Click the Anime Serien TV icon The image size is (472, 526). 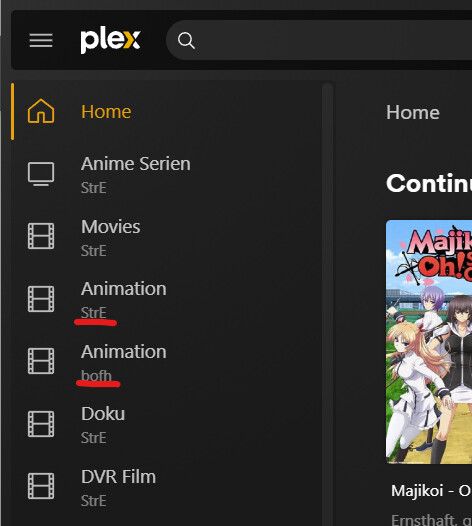(x=41, y=174)
